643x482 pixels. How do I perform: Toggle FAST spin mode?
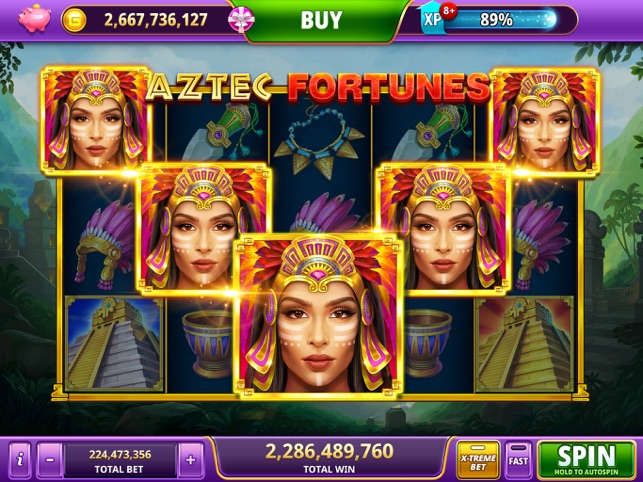[x=518, y=460]
